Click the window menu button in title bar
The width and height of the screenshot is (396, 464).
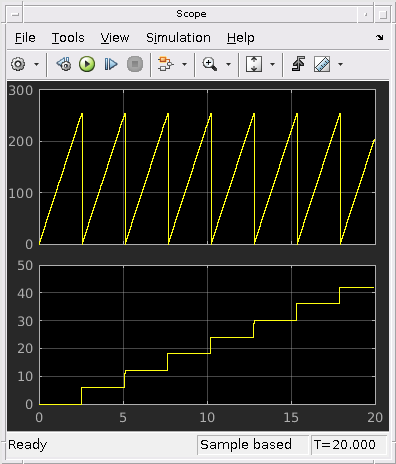[15, 14]
